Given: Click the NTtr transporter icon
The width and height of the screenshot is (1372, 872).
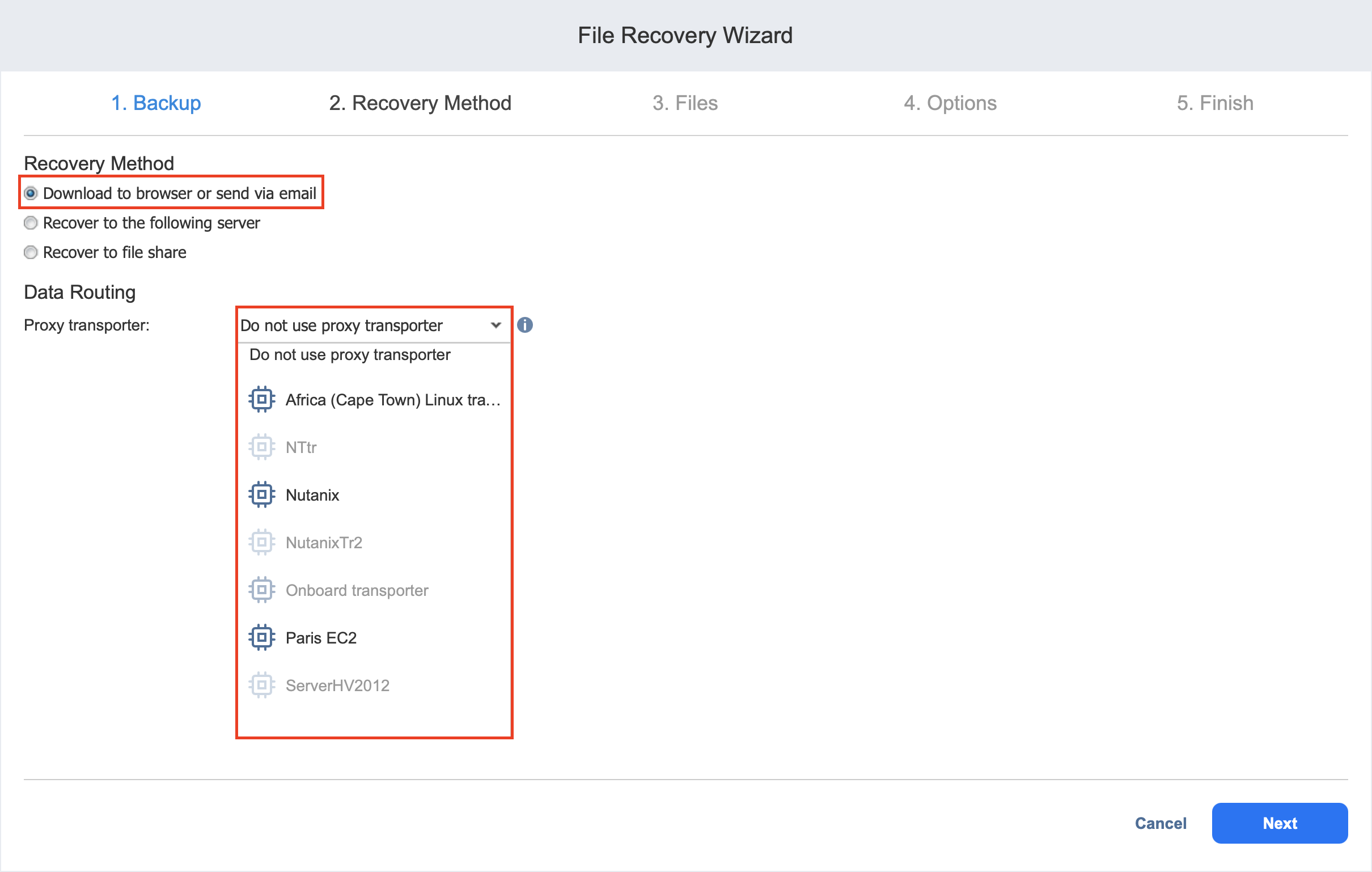Looking at the screenshot, I should (x=261, y=447).
